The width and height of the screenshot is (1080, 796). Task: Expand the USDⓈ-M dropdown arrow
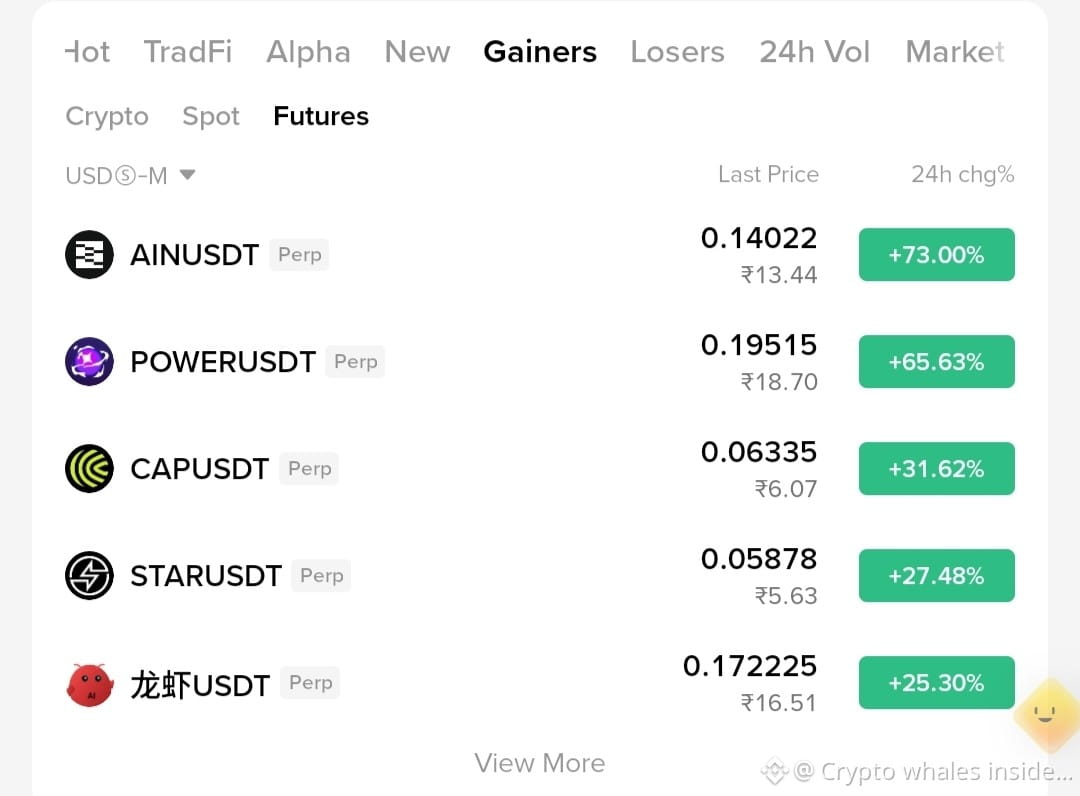[187, 175]
